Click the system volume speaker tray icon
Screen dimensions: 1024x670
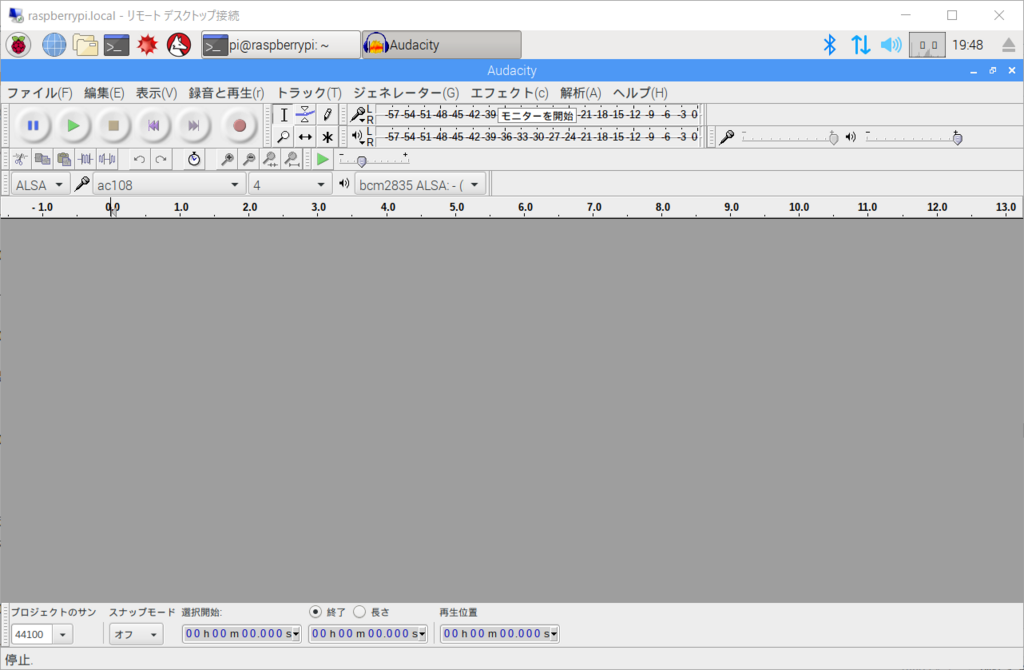[x=891, y=45]
